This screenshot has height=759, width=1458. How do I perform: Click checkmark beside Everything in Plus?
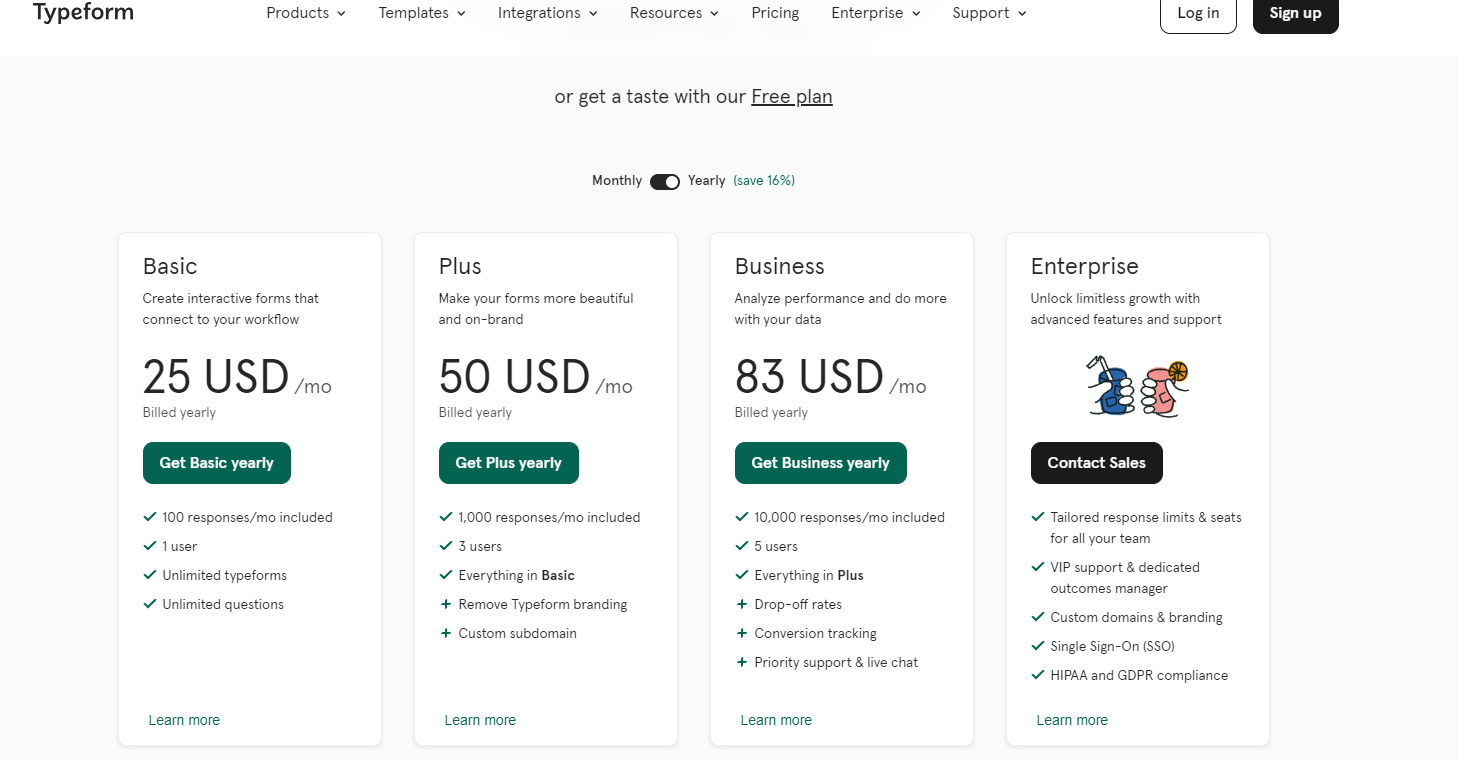[742, 575]
